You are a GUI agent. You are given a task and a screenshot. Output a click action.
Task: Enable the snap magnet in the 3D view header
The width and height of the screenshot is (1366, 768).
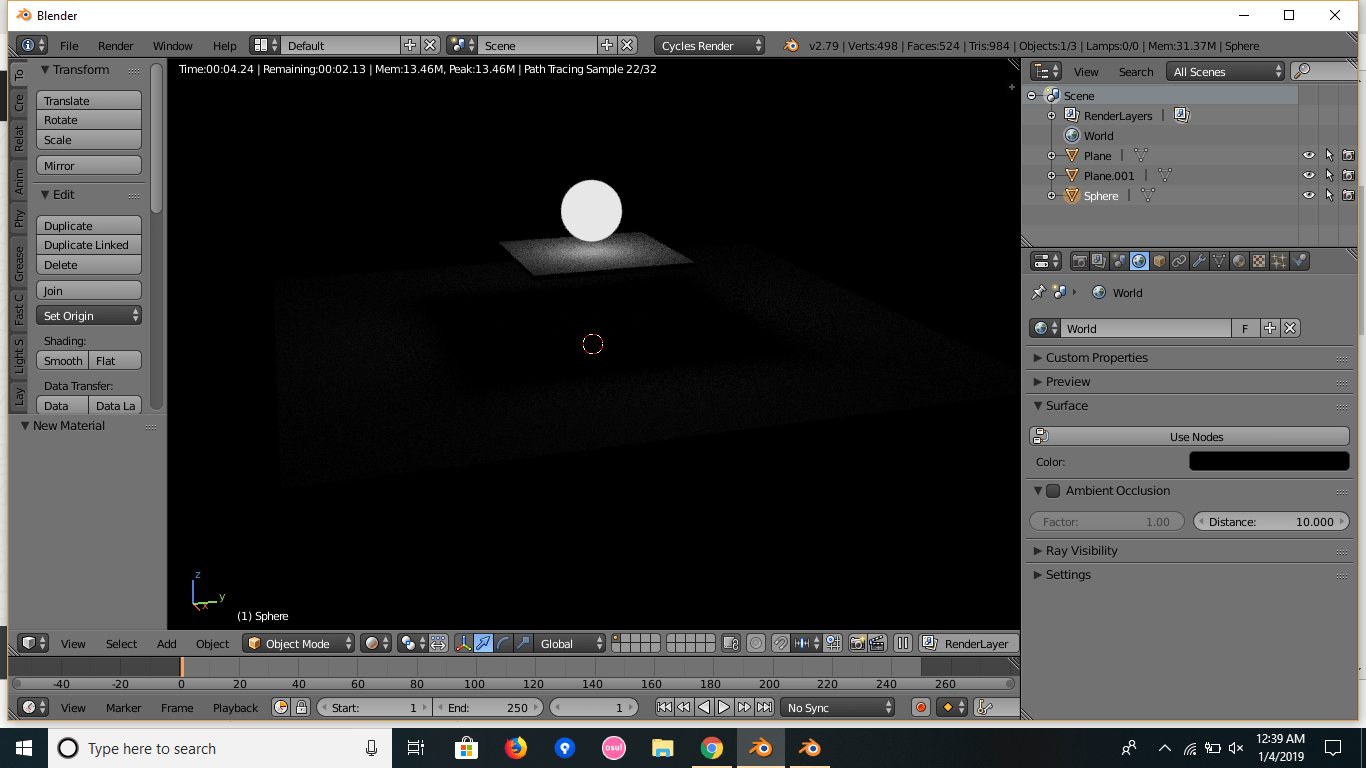(x=779, y=643)
